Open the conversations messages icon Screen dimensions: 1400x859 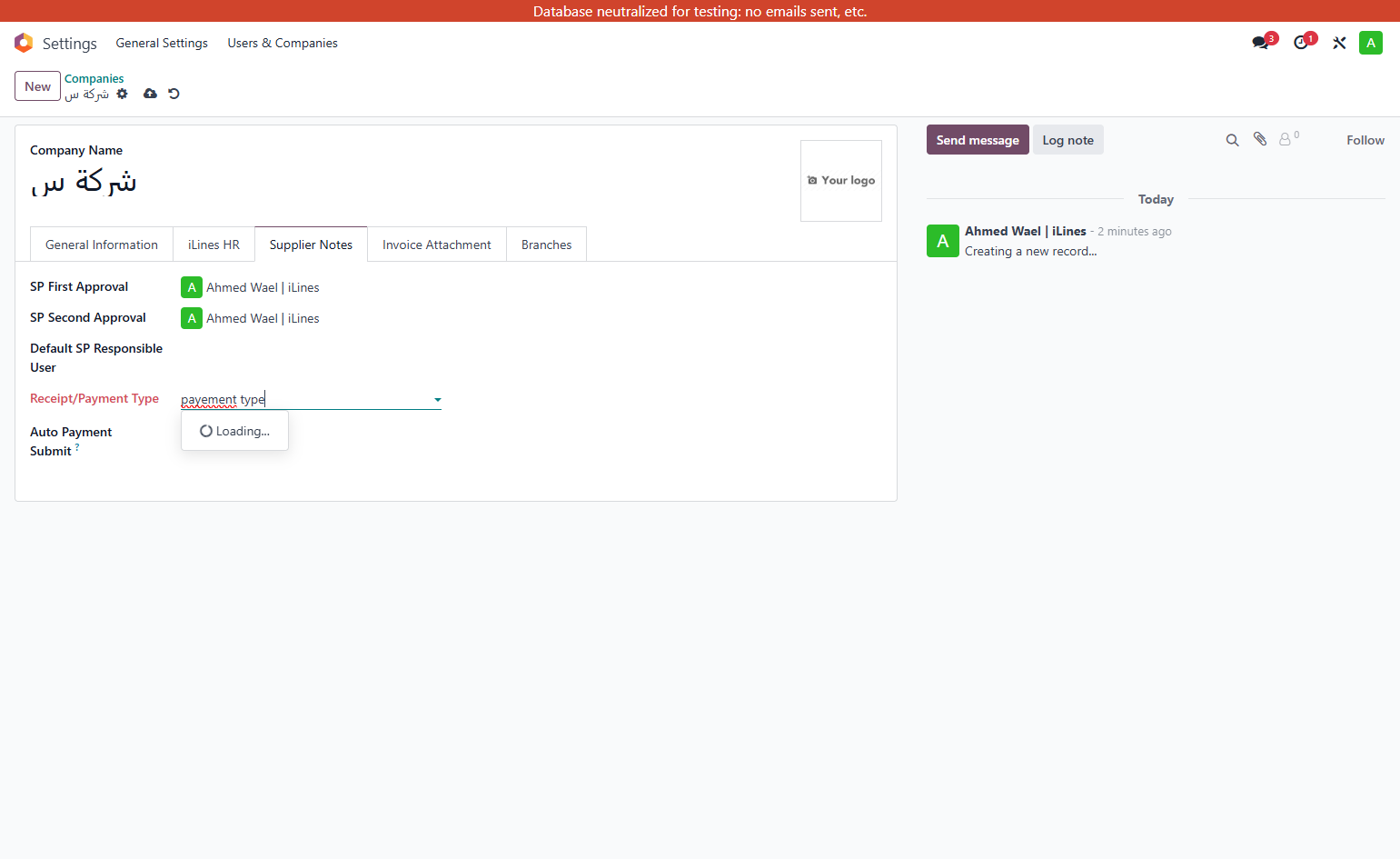coord(1260,43)
